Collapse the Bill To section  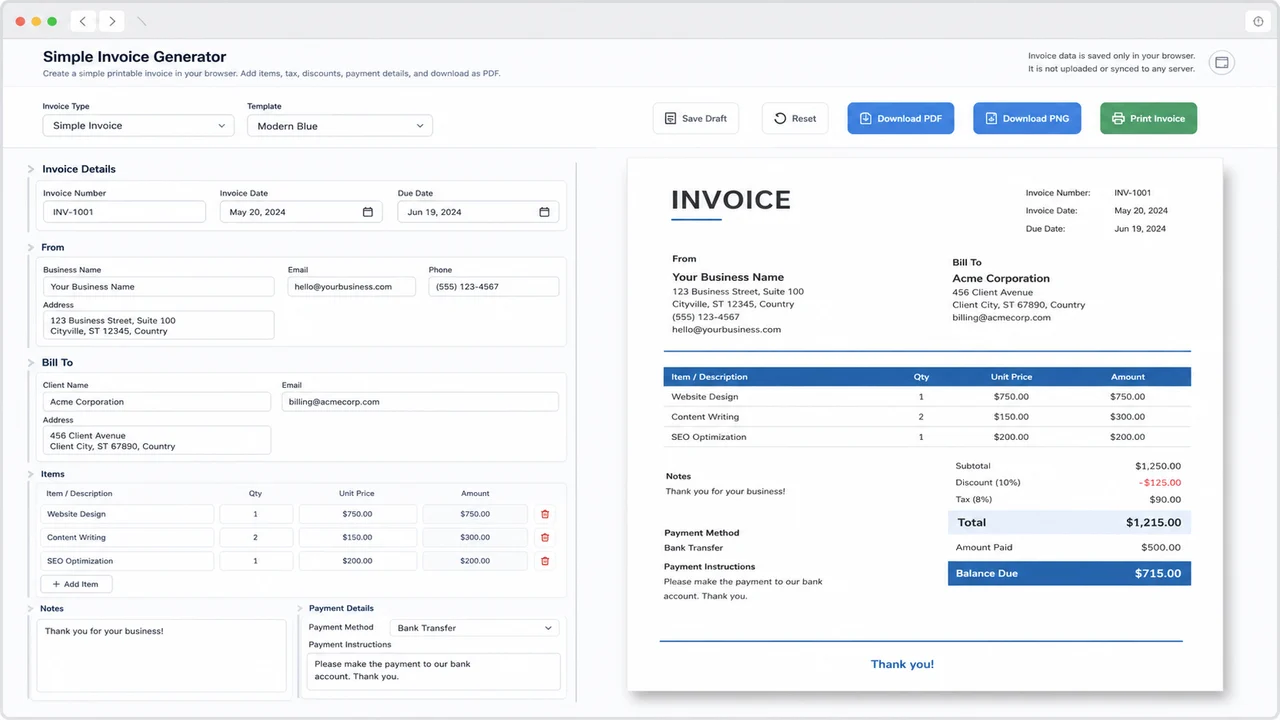(31, 362)
